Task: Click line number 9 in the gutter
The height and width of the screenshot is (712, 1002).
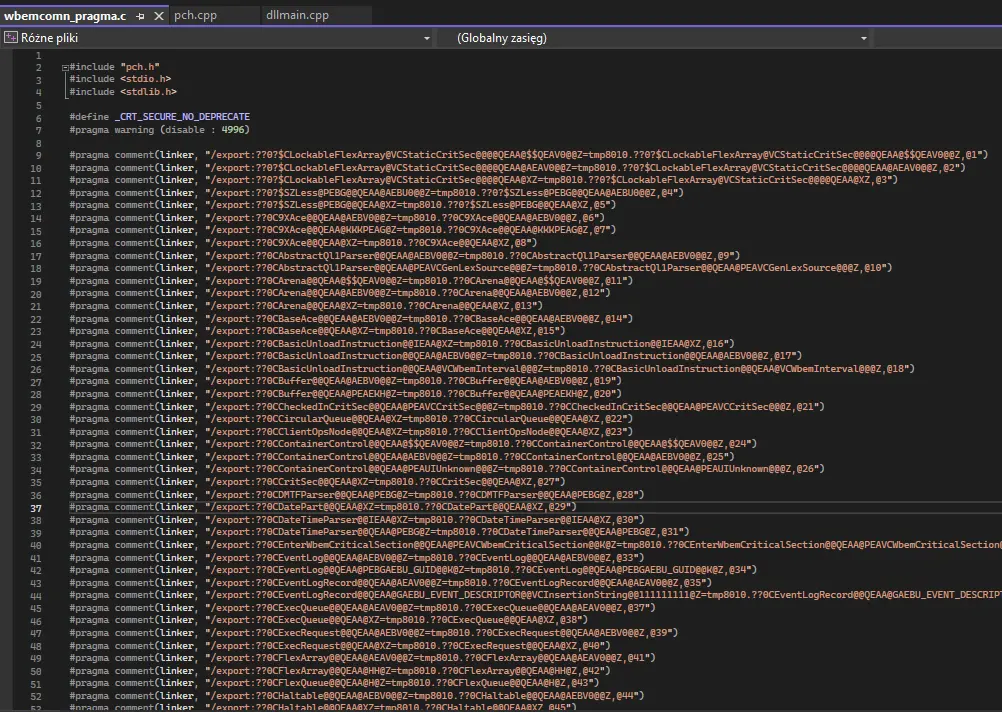Action: coord(38,155)
